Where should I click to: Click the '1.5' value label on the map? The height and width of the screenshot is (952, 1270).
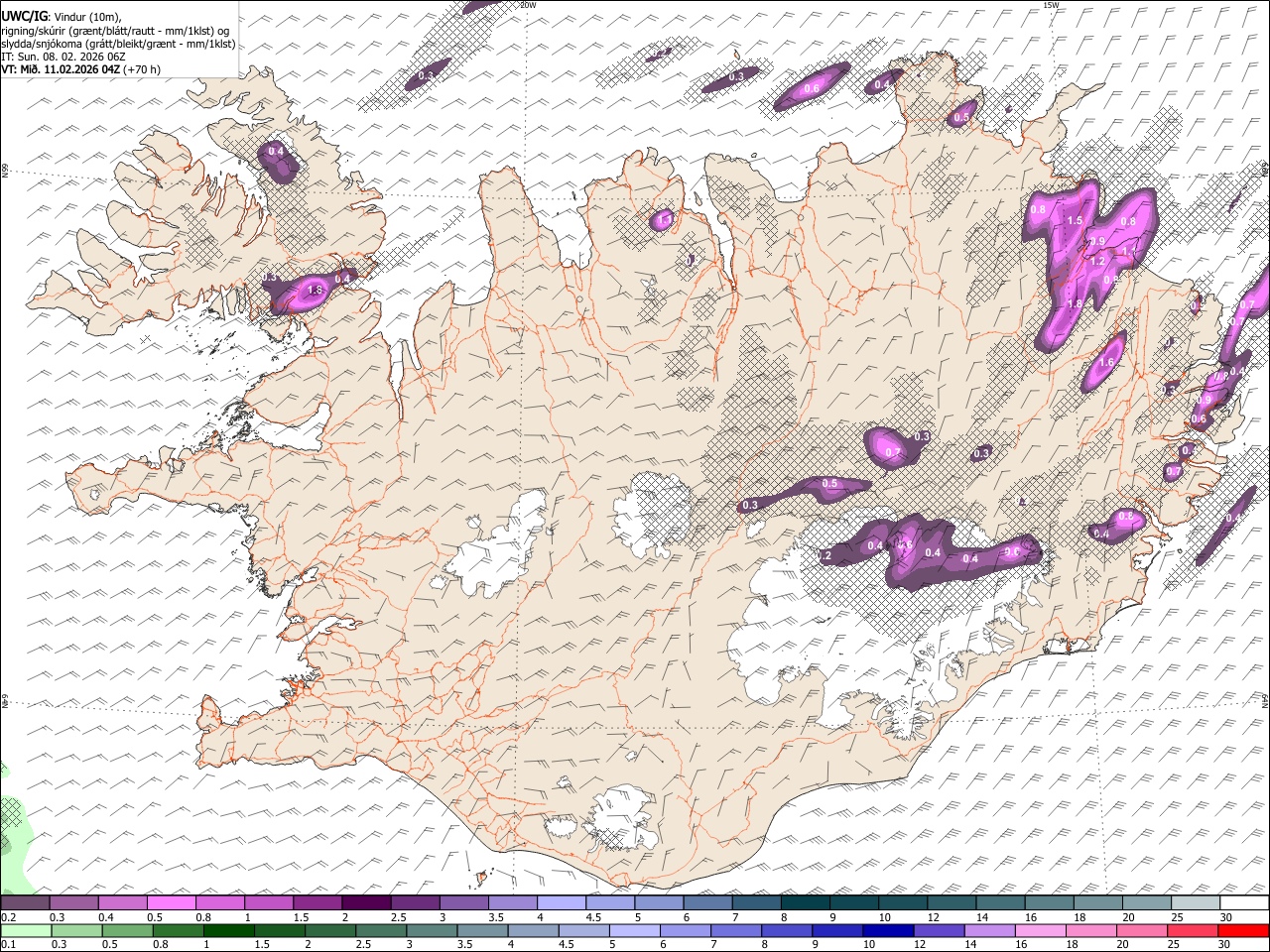(x=1074, y=221)
